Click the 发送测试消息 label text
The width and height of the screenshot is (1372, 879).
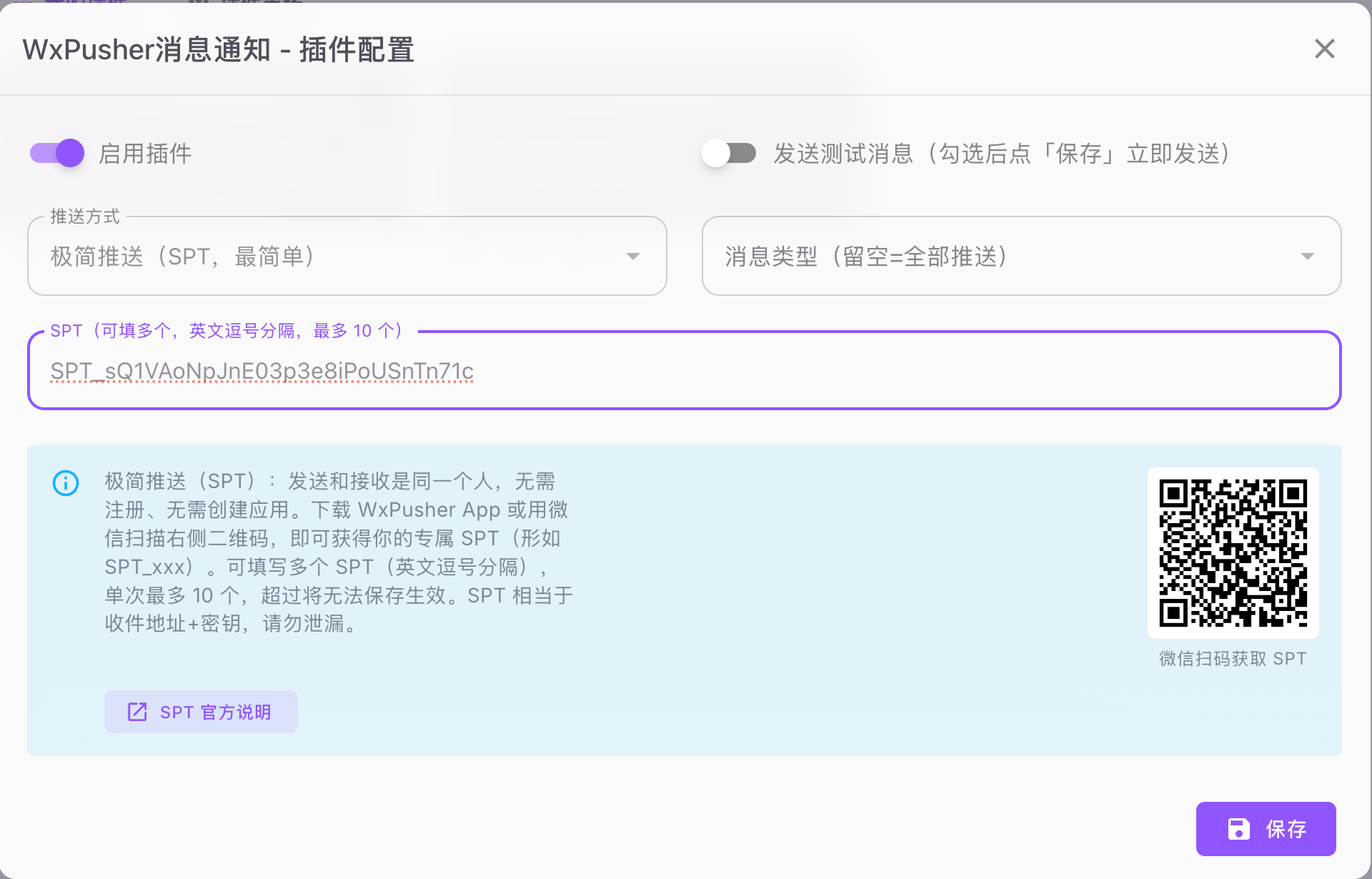pos(1003,154)
